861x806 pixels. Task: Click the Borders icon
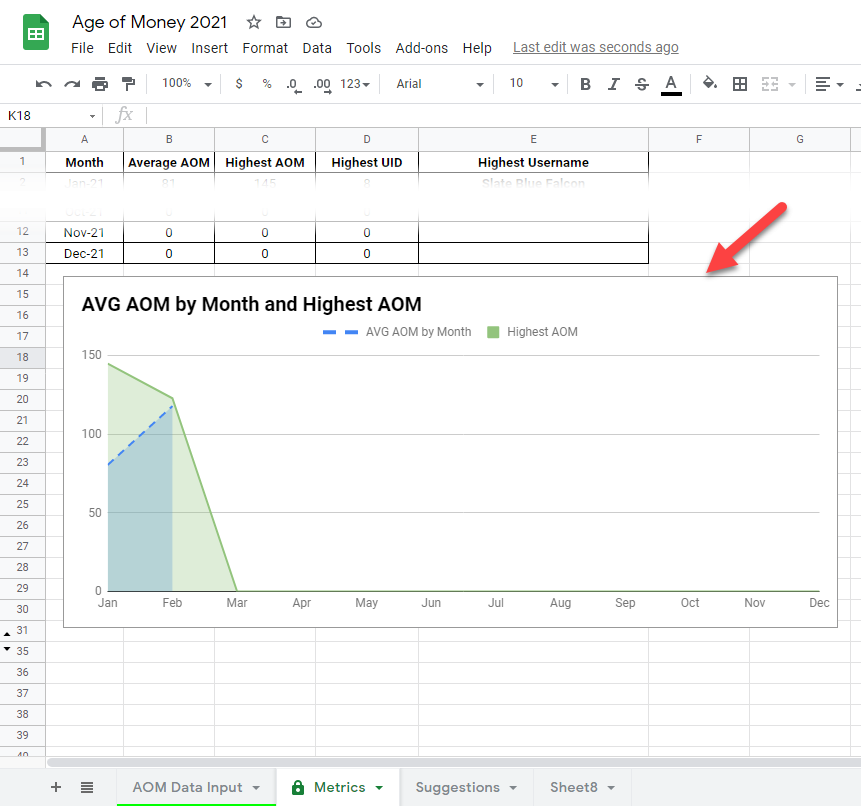pos(740,84)
